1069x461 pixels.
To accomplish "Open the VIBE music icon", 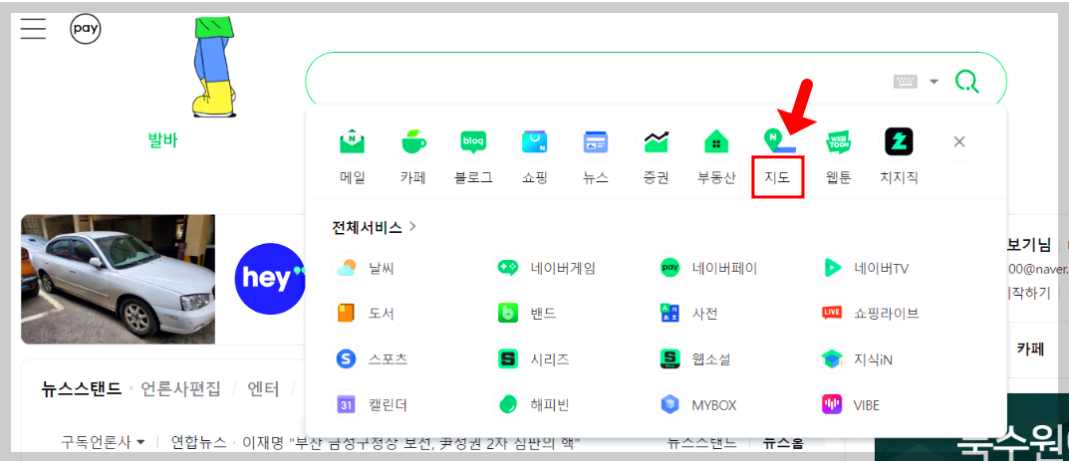I will [831, 404].
